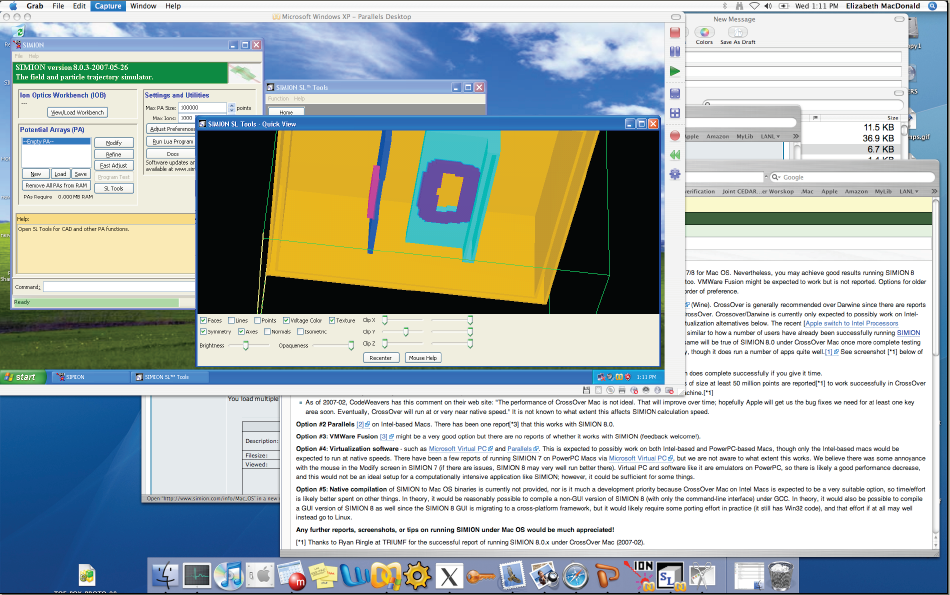Click the SL Tools button in SIMION
This screenshot has height=595, width=950.
[x=113, y=188]
